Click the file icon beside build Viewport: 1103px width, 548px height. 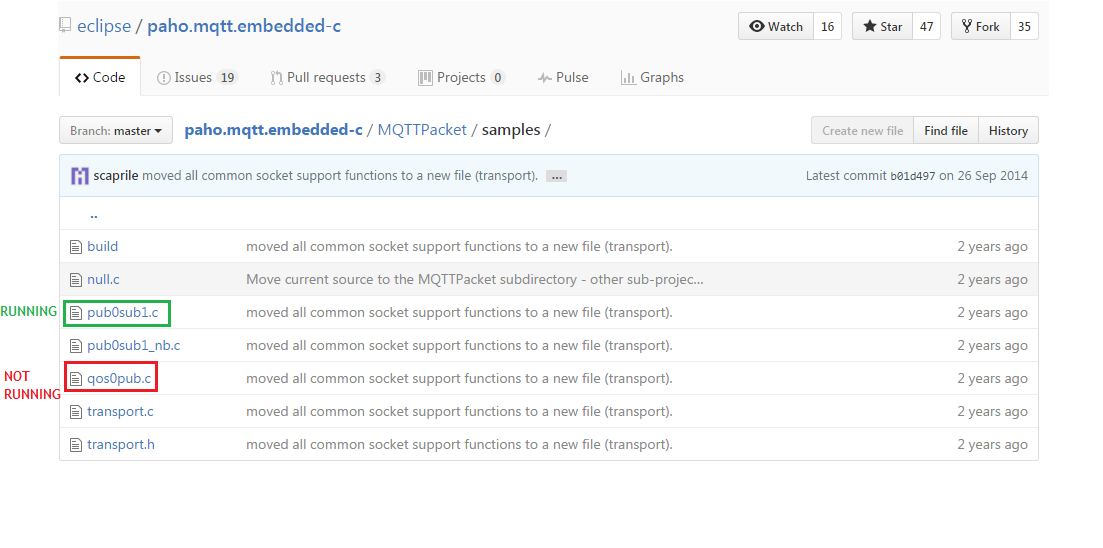(75, 247)
